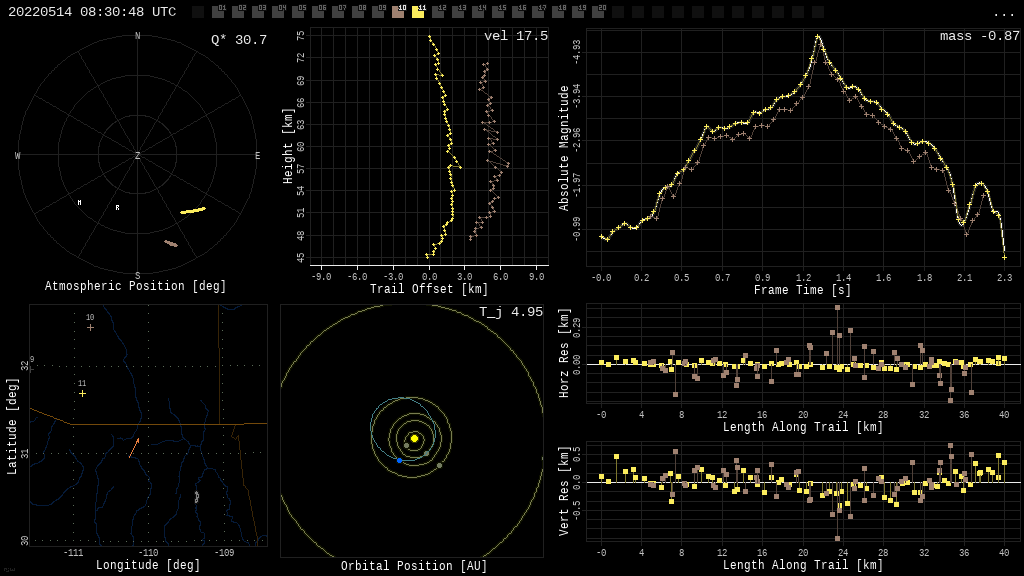Screen dimensions: 1024x576
Task: Select the orange meteor track arrow on map
Action: (133, 448)
